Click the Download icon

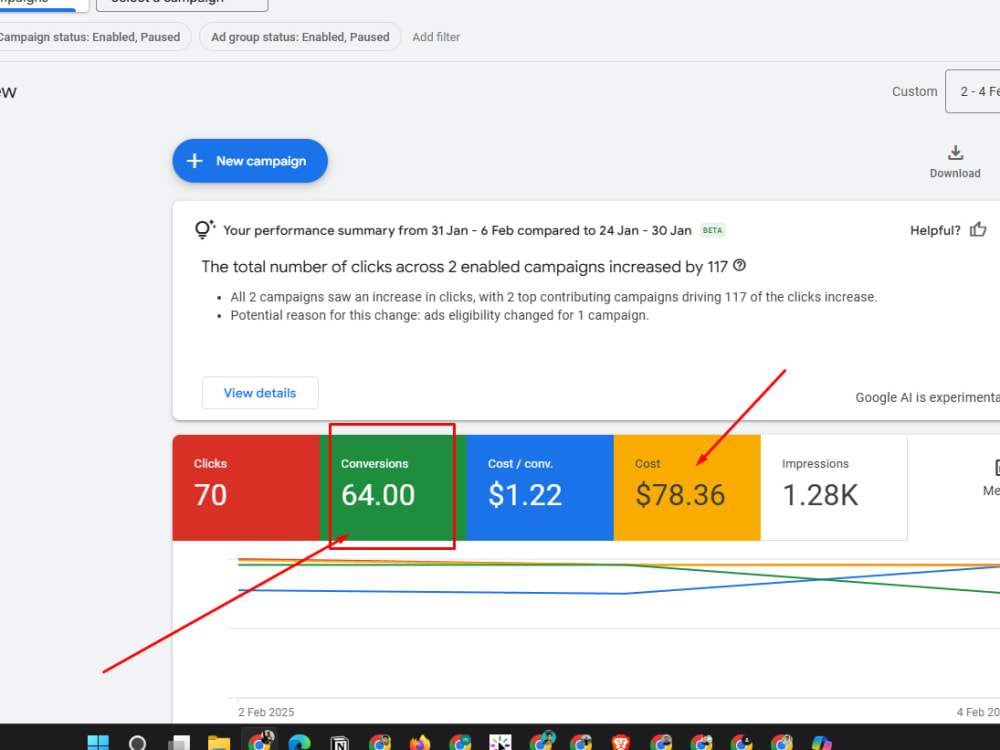pos(955,153)
